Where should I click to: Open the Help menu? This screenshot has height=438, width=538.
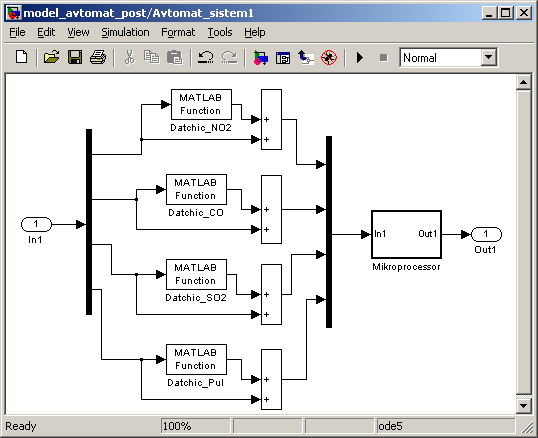click(x=255, y=32)
